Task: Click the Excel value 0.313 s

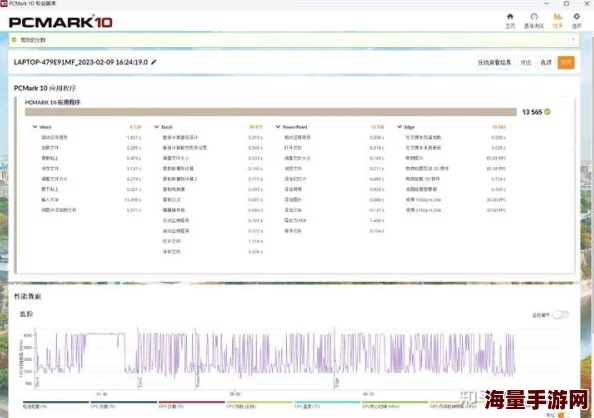Action: (255, 138)
